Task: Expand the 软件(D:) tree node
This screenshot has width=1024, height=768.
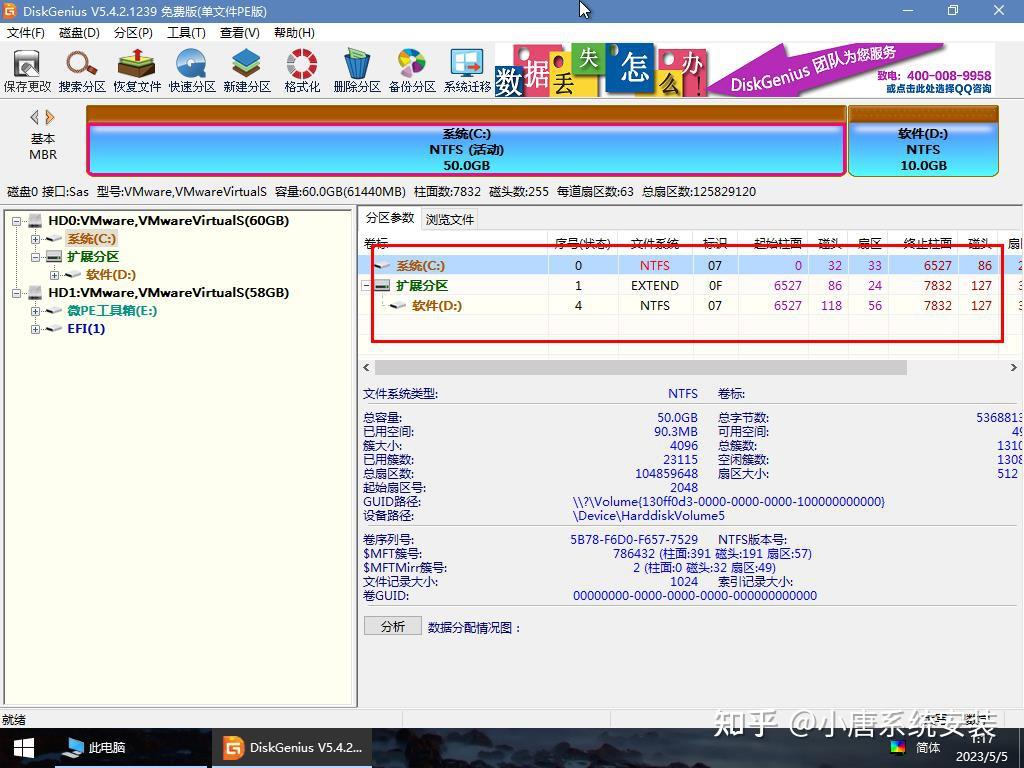Action: tap(54, 275)
